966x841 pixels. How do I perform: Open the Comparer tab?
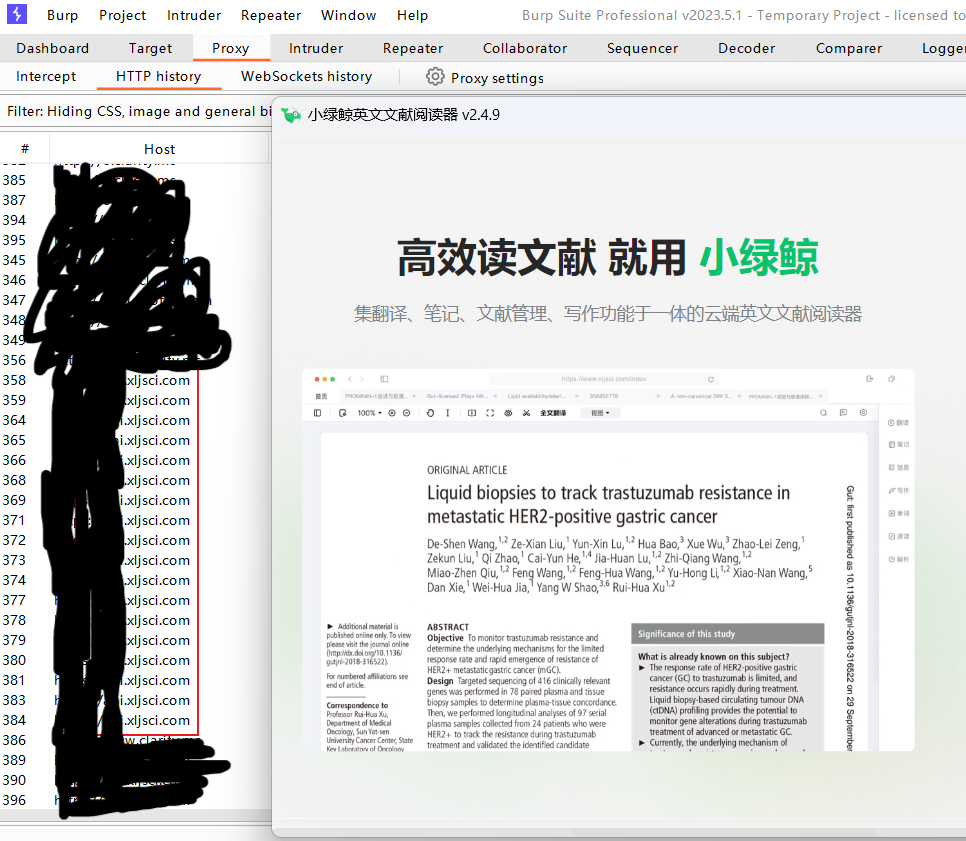tap(848, 48)
